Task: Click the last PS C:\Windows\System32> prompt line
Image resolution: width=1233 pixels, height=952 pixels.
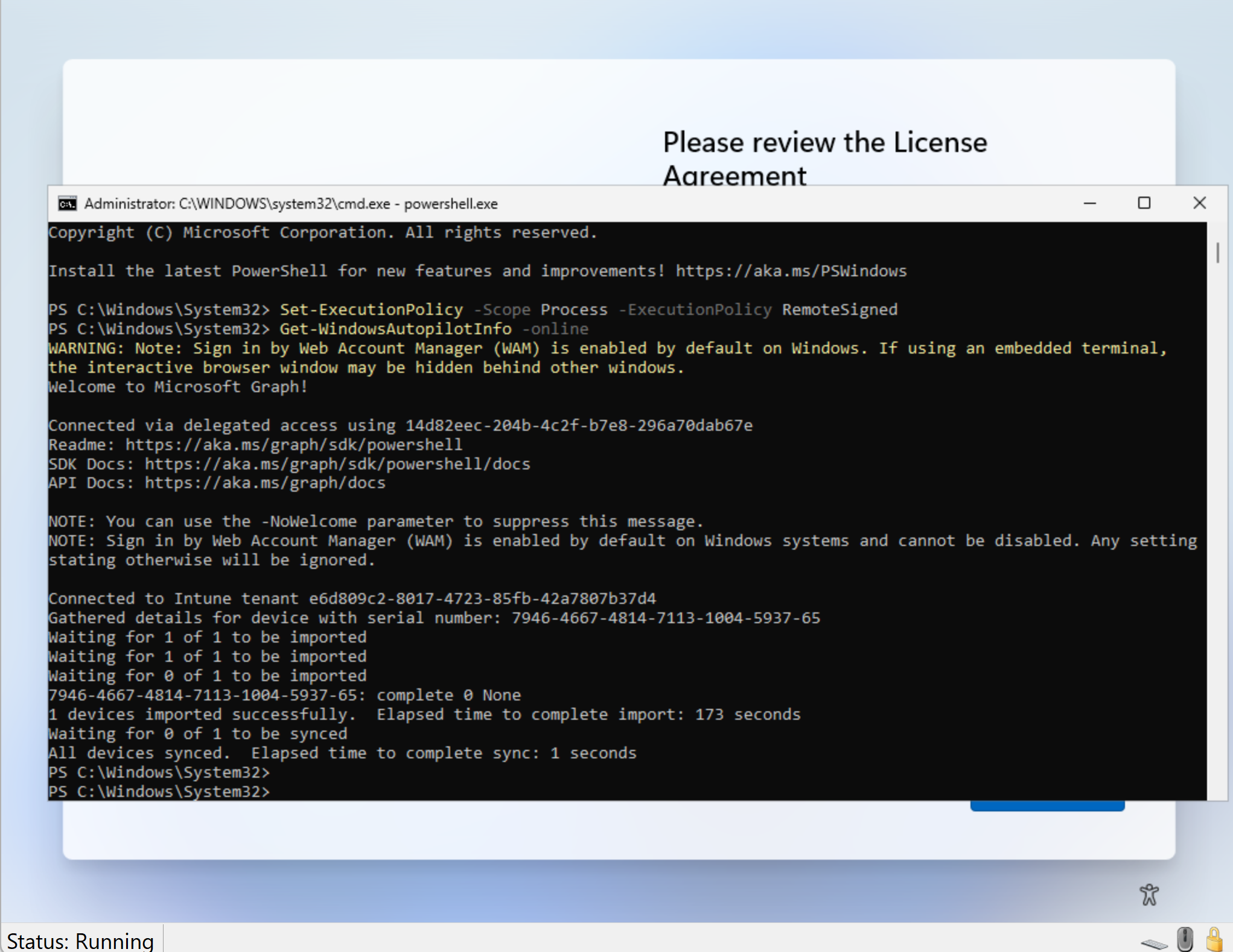Action: [160, 792]
